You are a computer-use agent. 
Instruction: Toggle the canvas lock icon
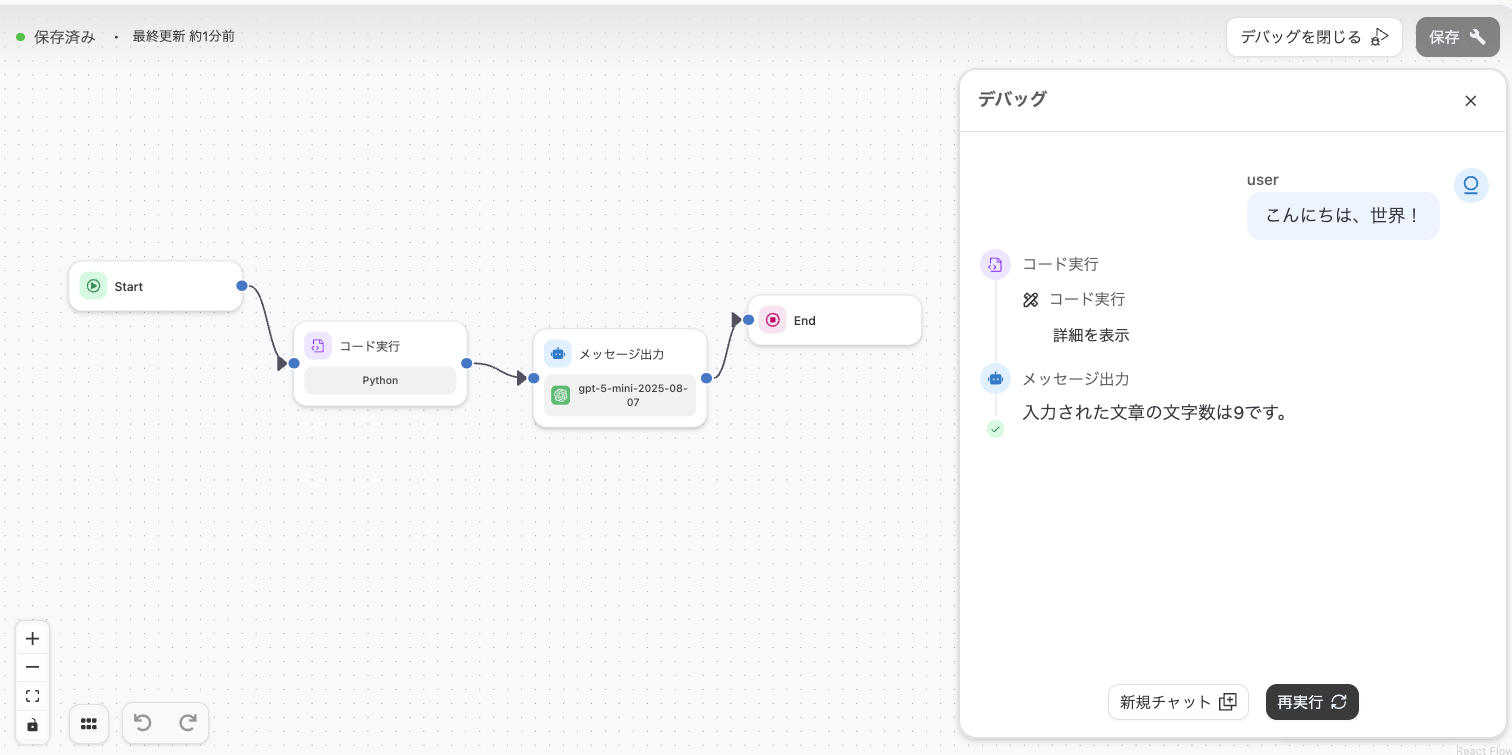pos(32,724)
